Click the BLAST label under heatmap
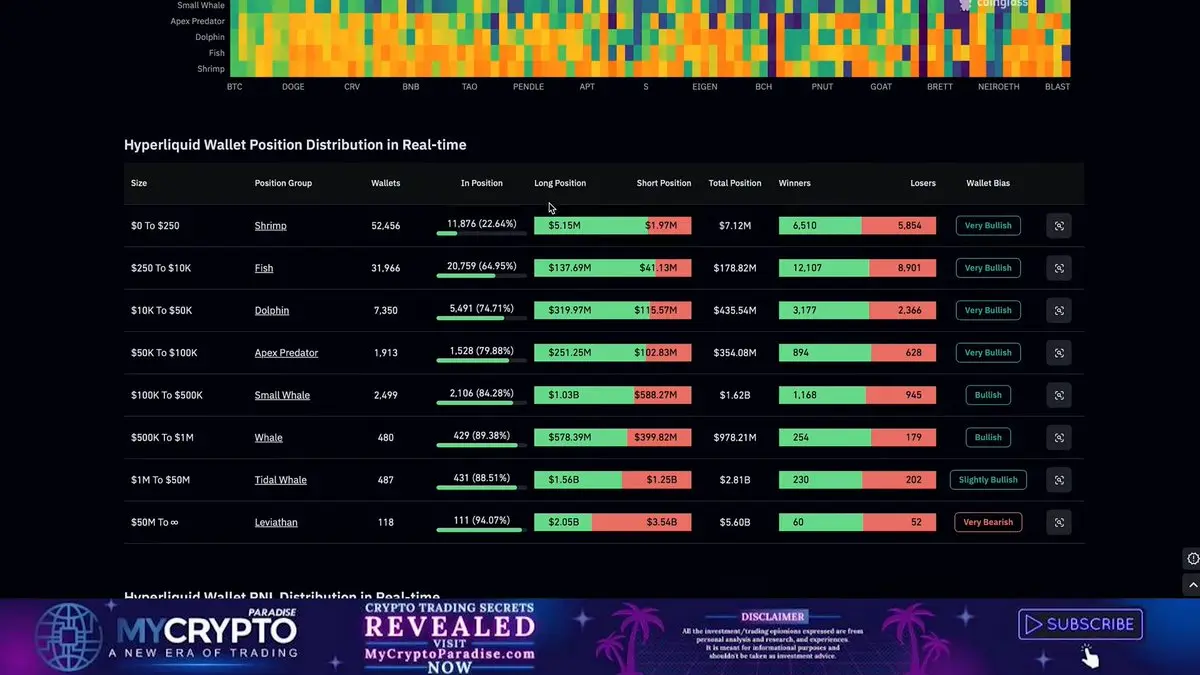Screen dimensions: 1200x675 [1057, 87]
